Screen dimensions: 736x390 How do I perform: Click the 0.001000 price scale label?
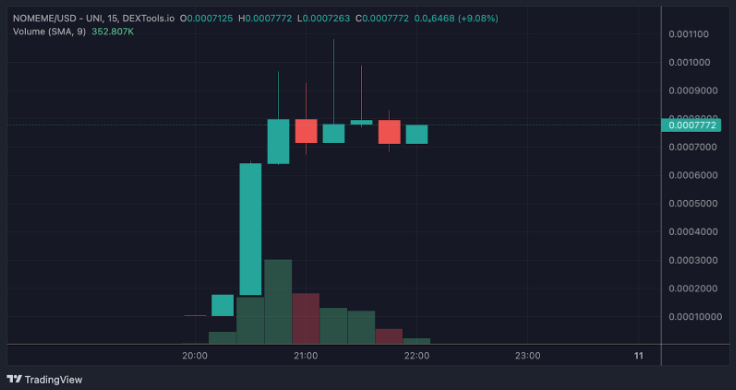tap(690, 62)
